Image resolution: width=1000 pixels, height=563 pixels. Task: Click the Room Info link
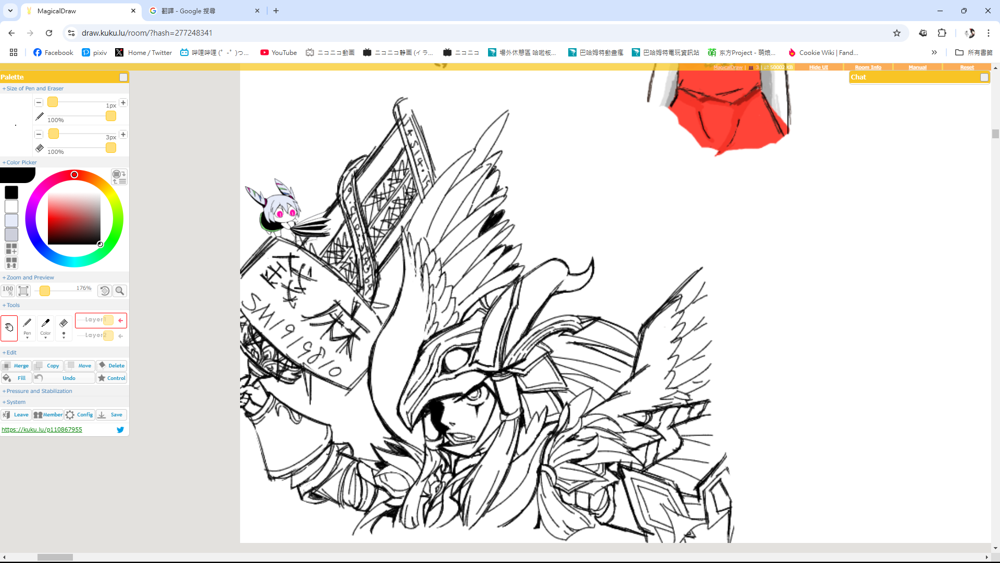coord(868,67)
